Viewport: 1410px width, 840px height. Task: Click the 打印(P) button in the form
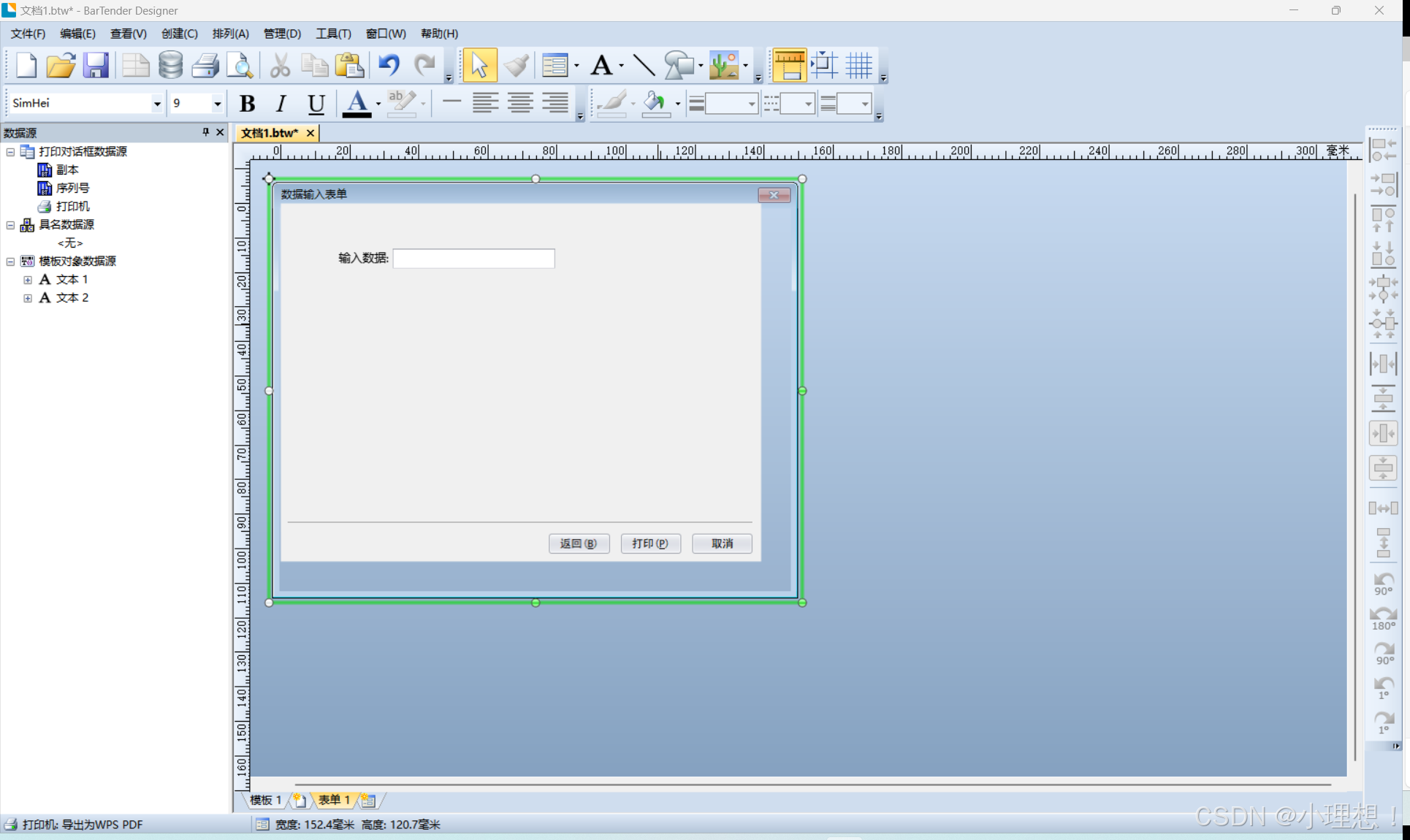[x=650, y=543]
